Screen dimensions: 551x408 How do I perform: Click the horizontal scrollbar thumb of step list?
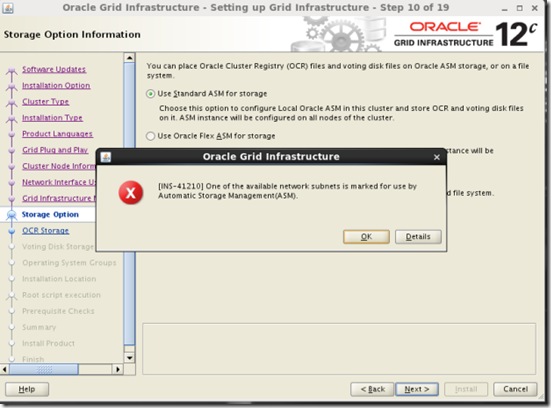point(44,370)
